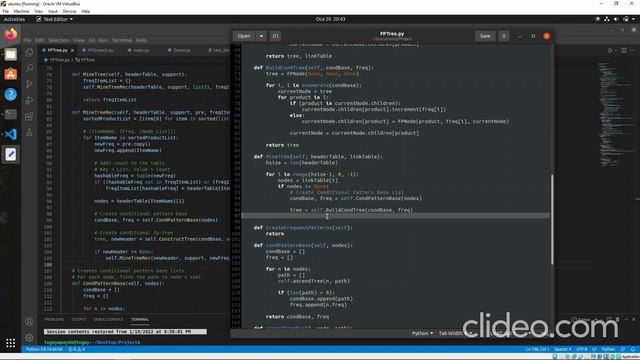
Task: Open Python language selector in Text Editor
Action: [422, 333]
